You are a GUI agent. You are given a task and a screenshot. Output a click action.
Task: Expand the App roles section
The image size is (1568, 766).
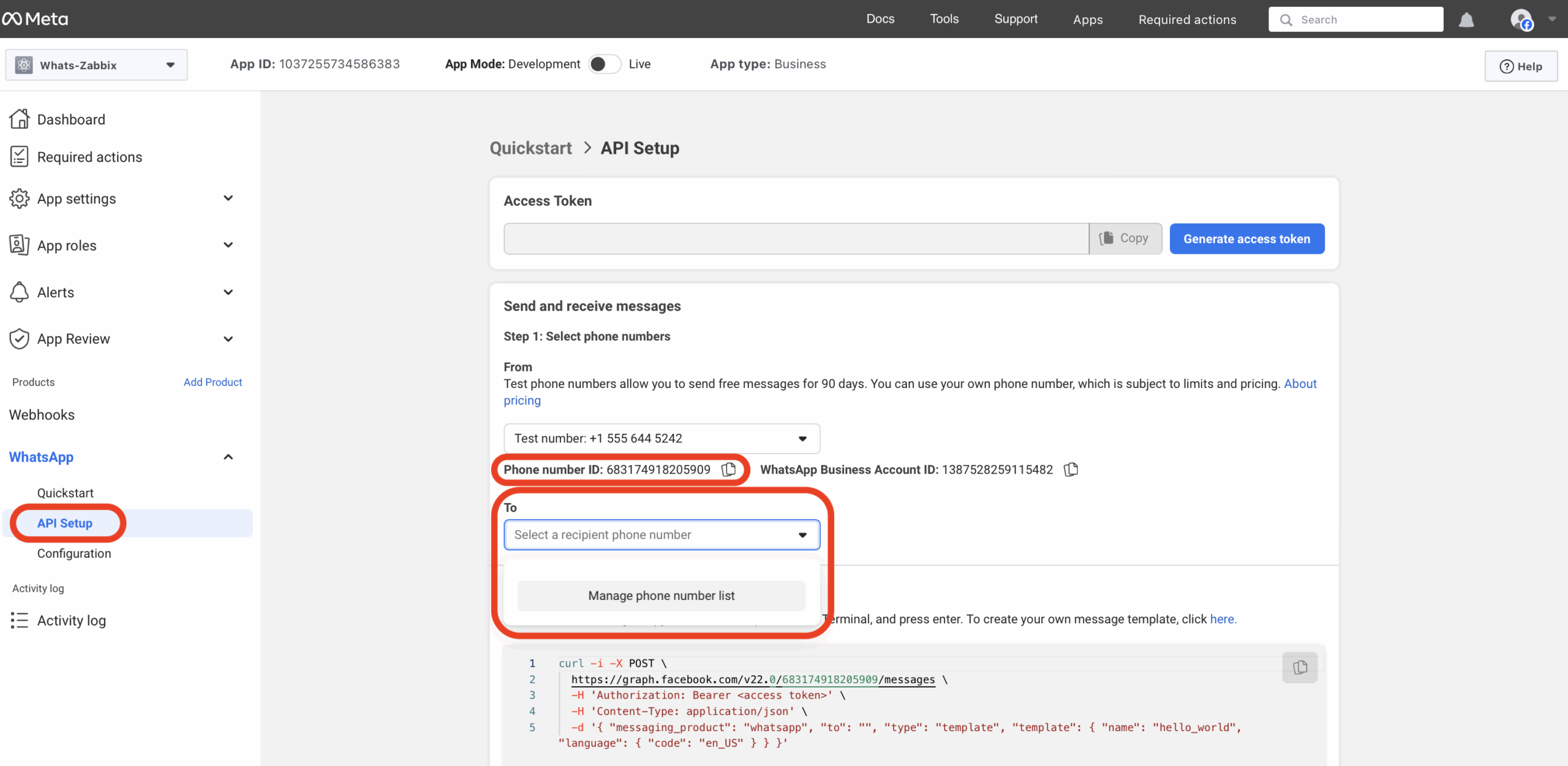click(x=228, y=245)
